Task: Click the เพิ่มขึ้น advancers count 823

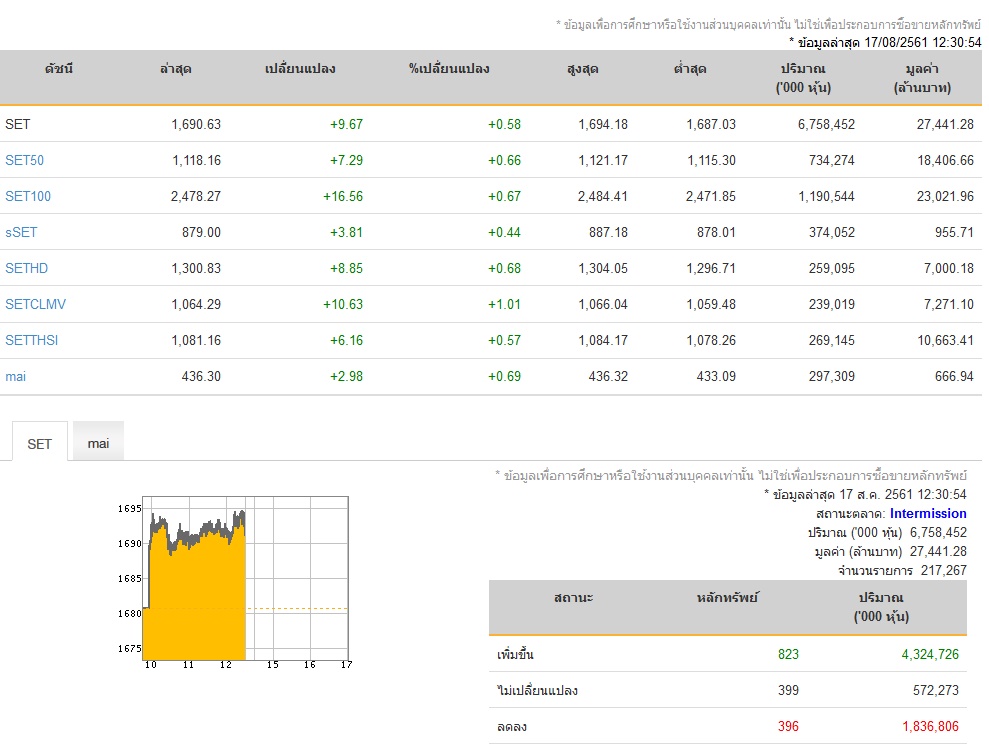Action: (788, 654)
